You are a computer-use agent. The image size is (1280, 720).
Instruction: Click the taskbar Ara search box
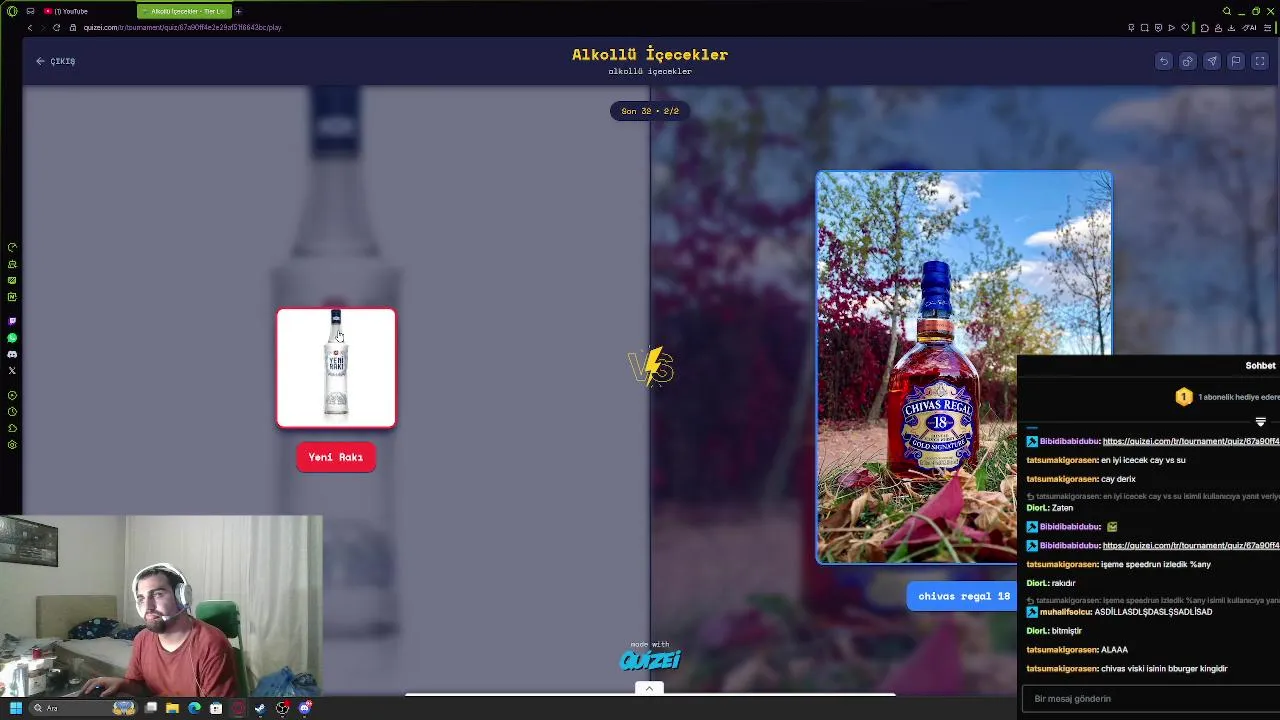pyautogui.click(x=84, y=708)
